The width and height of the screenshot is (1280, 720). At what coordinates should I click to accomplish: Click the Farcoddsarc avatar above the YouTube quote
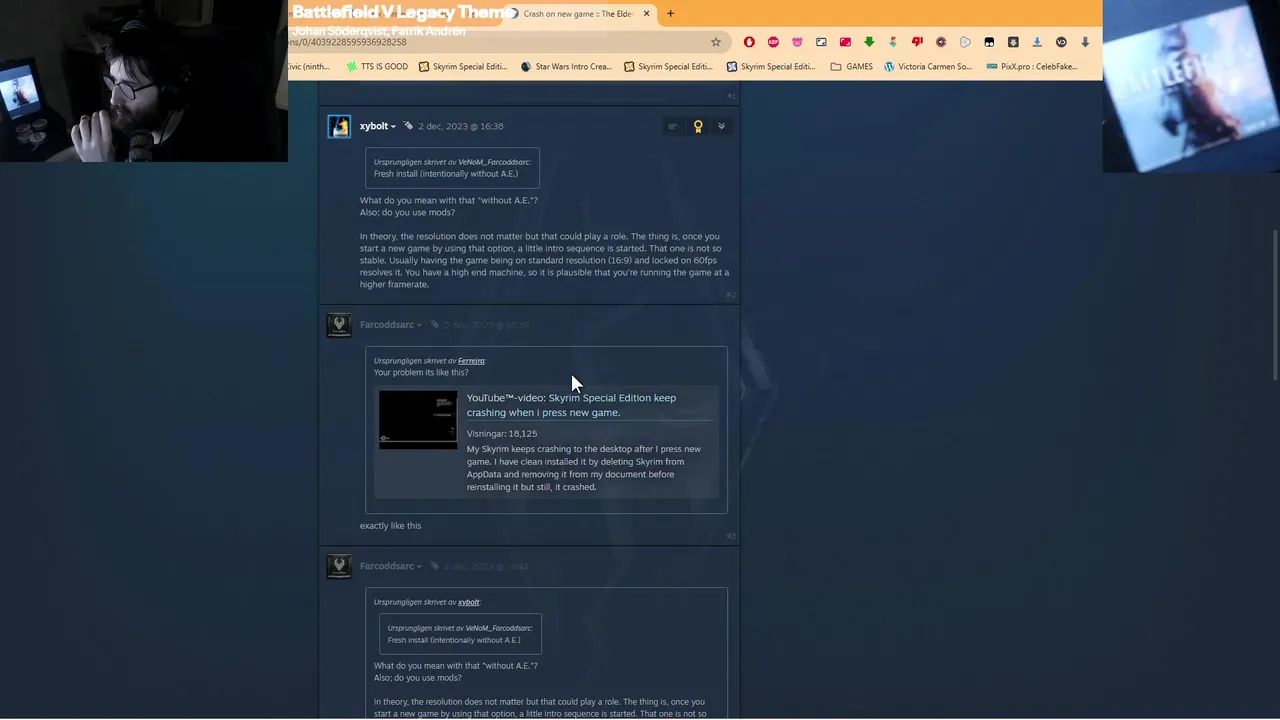[339, 325]
